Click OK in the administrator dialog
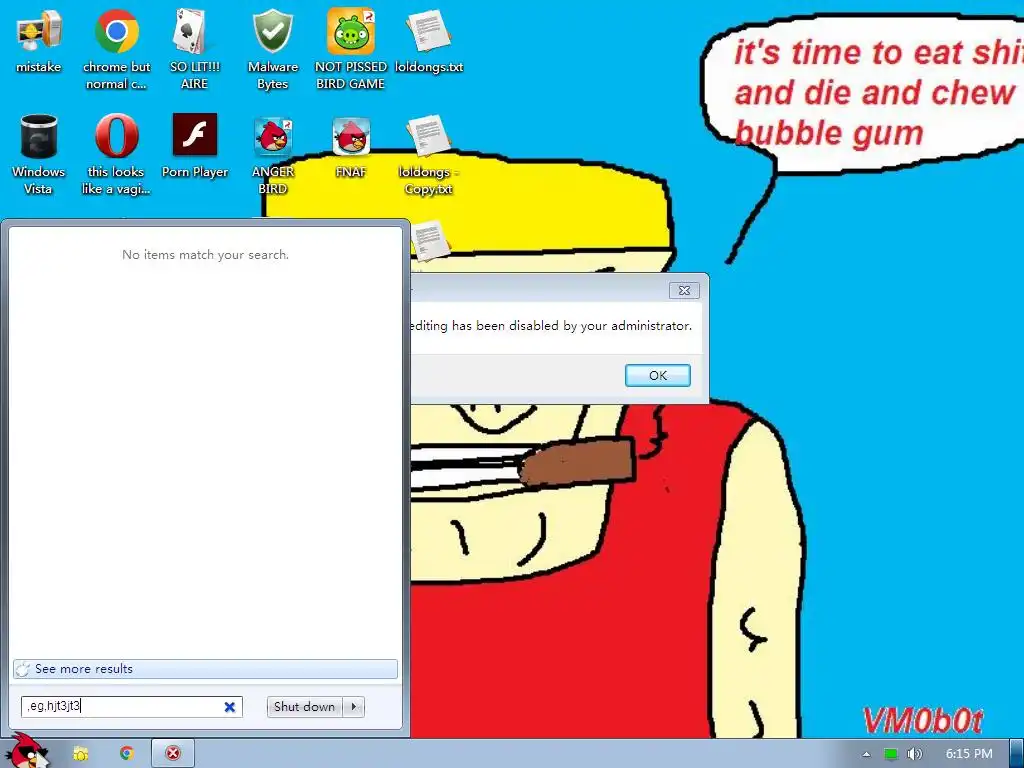 coord(658,376)
